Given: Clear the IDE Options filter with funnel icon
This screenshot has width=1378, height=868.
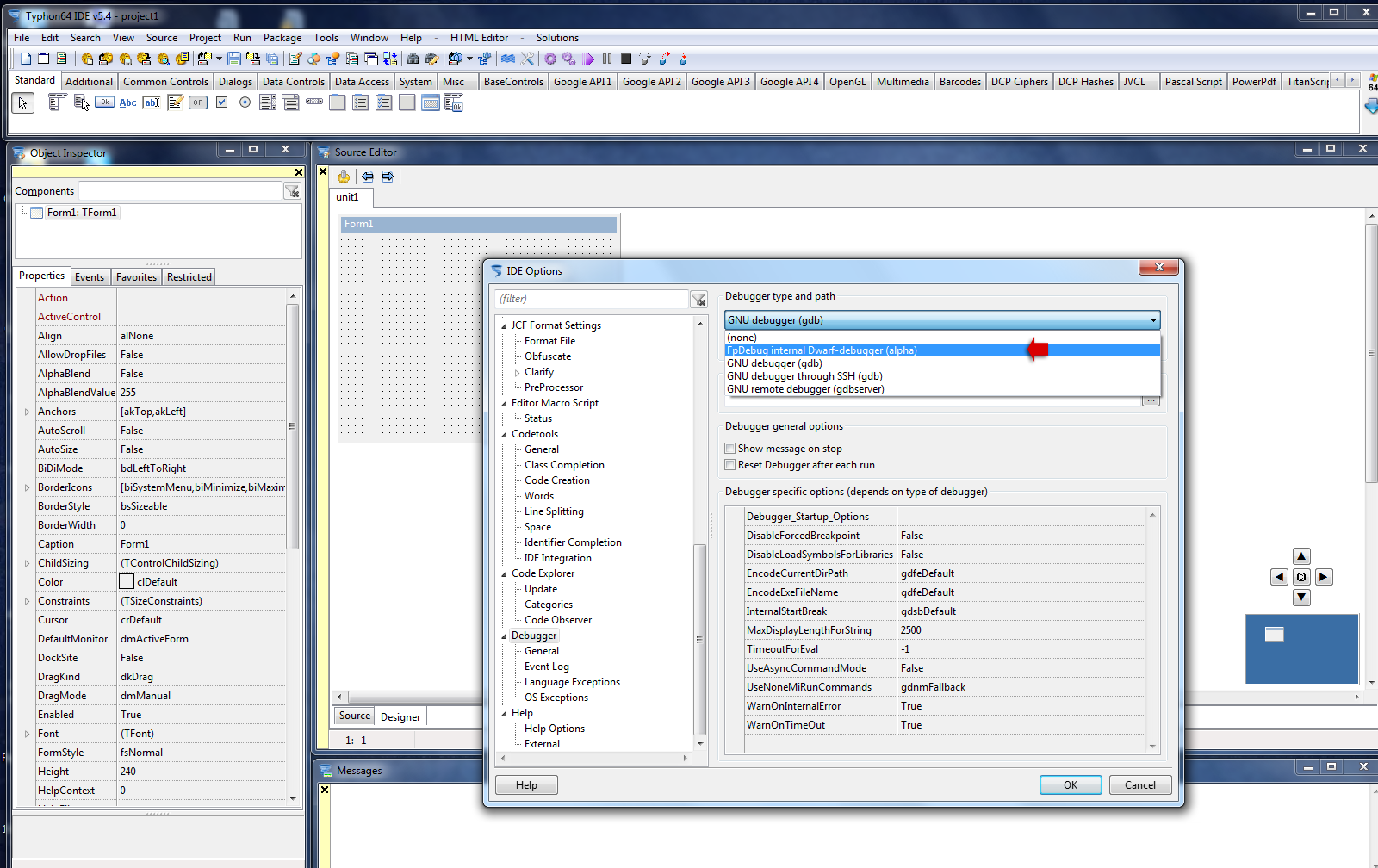Looking at the screenshot, I should point(698,299).
